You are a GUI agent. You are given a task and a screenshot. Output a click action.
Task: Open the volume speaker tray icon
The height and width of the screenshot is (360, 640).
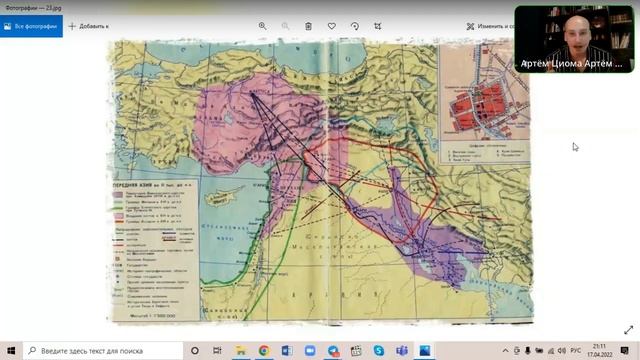(x=562, y=351)
